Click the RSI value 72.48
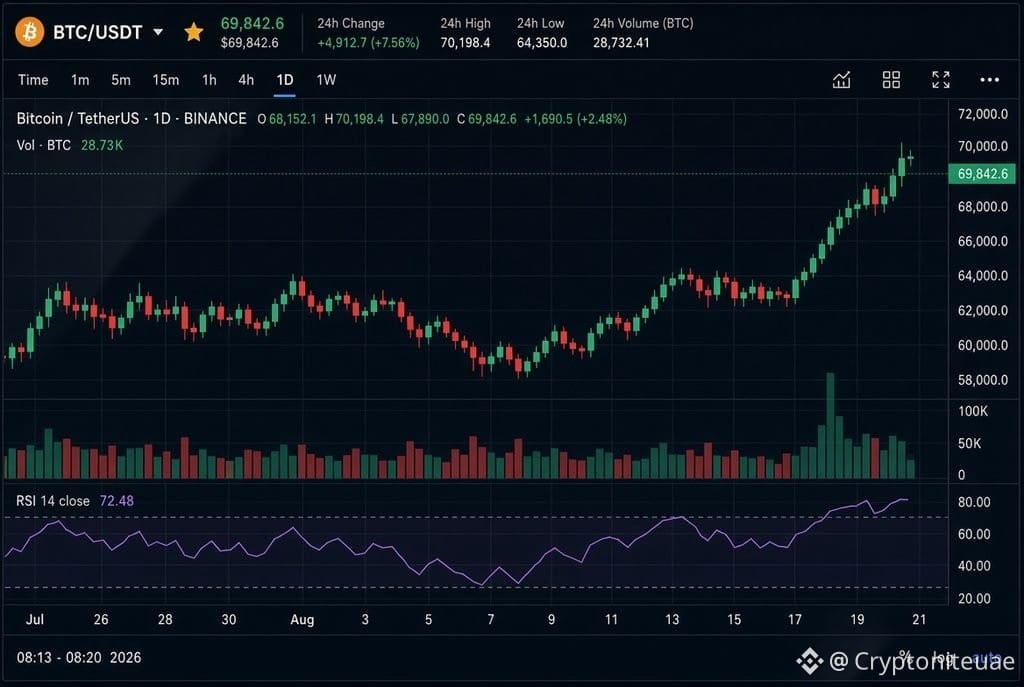1024x687 pixels. point(116,501)
